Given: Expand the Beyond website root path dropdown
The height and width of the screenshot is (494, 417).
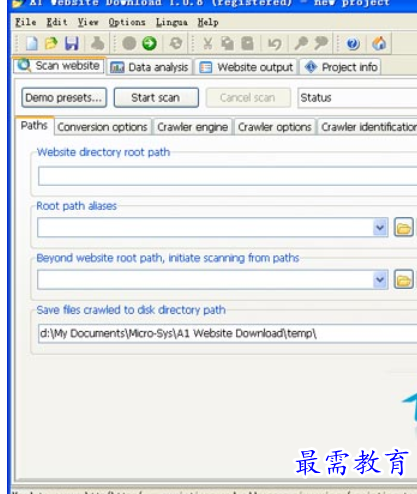Looking at the screenshot, I should pos(380,280).
